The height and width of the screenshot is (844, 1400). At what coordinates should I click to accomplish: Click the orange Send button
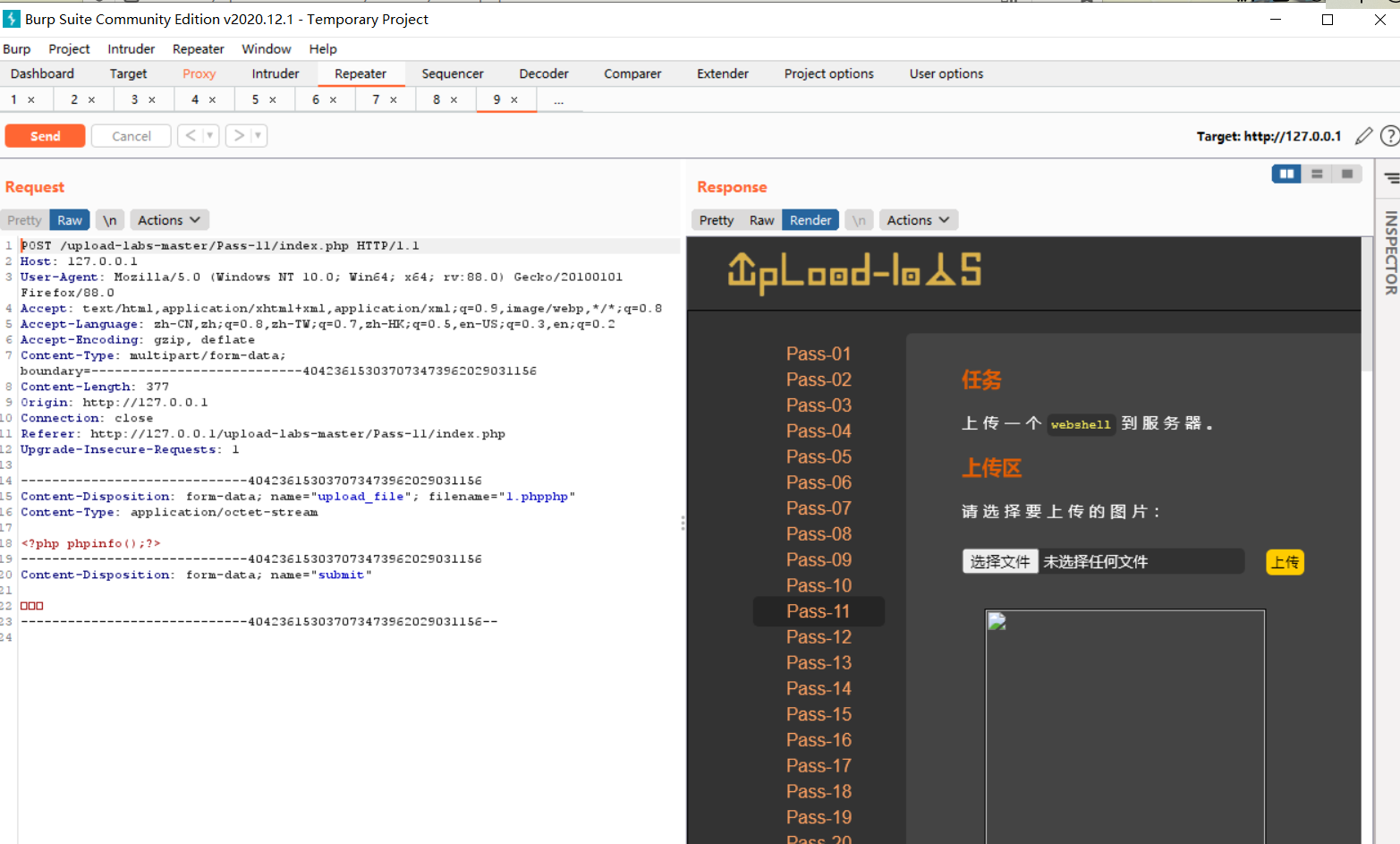45,136
